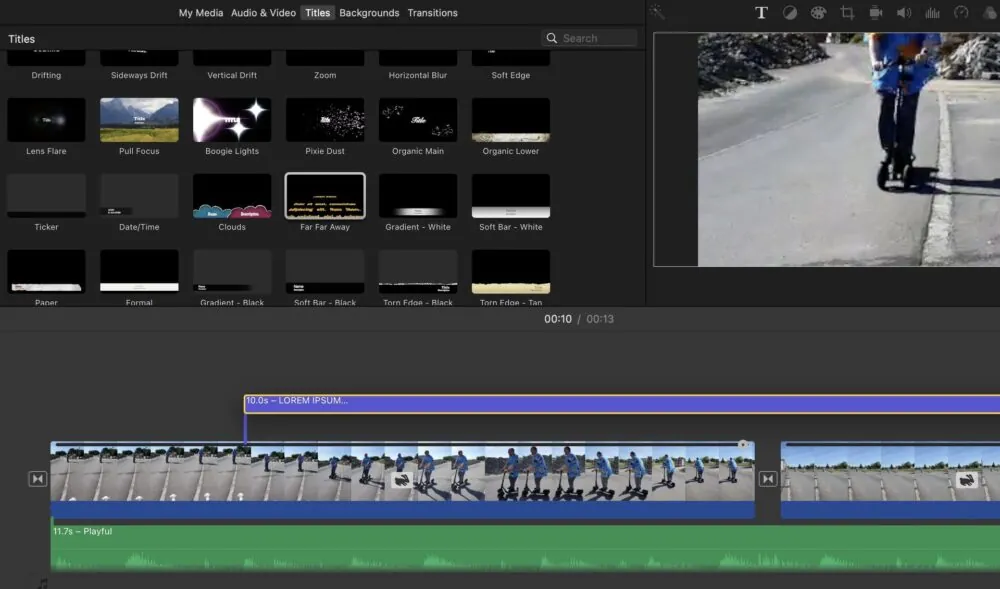The width and height of the screenshot is (1000, 589).
Task: Select the Titles tab
Action: 318,13
